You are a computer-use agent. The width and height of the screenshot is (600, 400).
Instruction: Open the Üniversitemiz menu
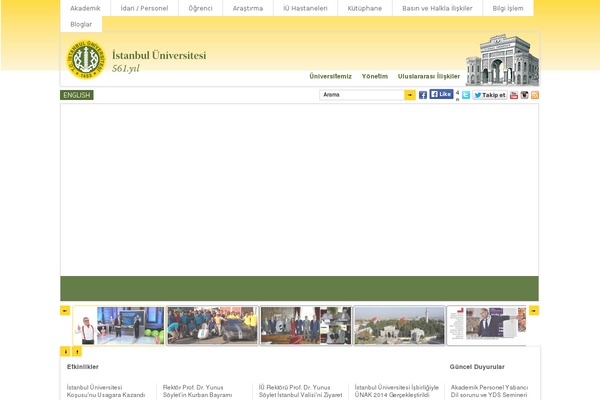pos(330,76)
